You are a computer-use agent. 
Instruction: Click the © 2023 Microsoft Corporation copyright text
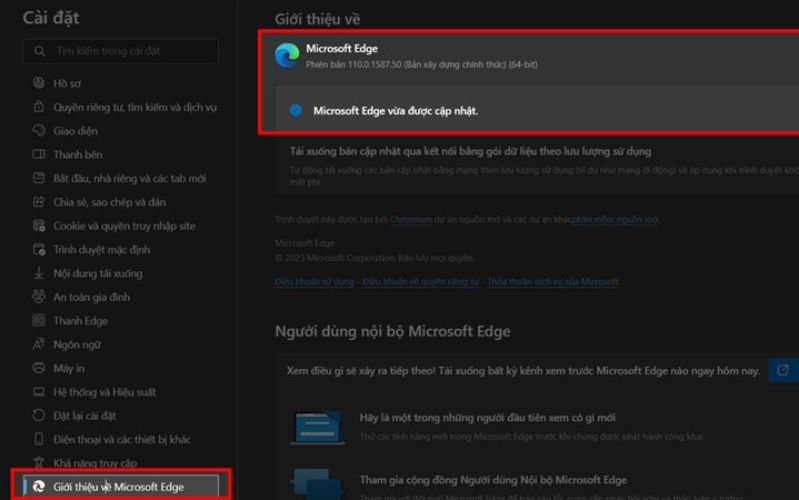[375, 258]
